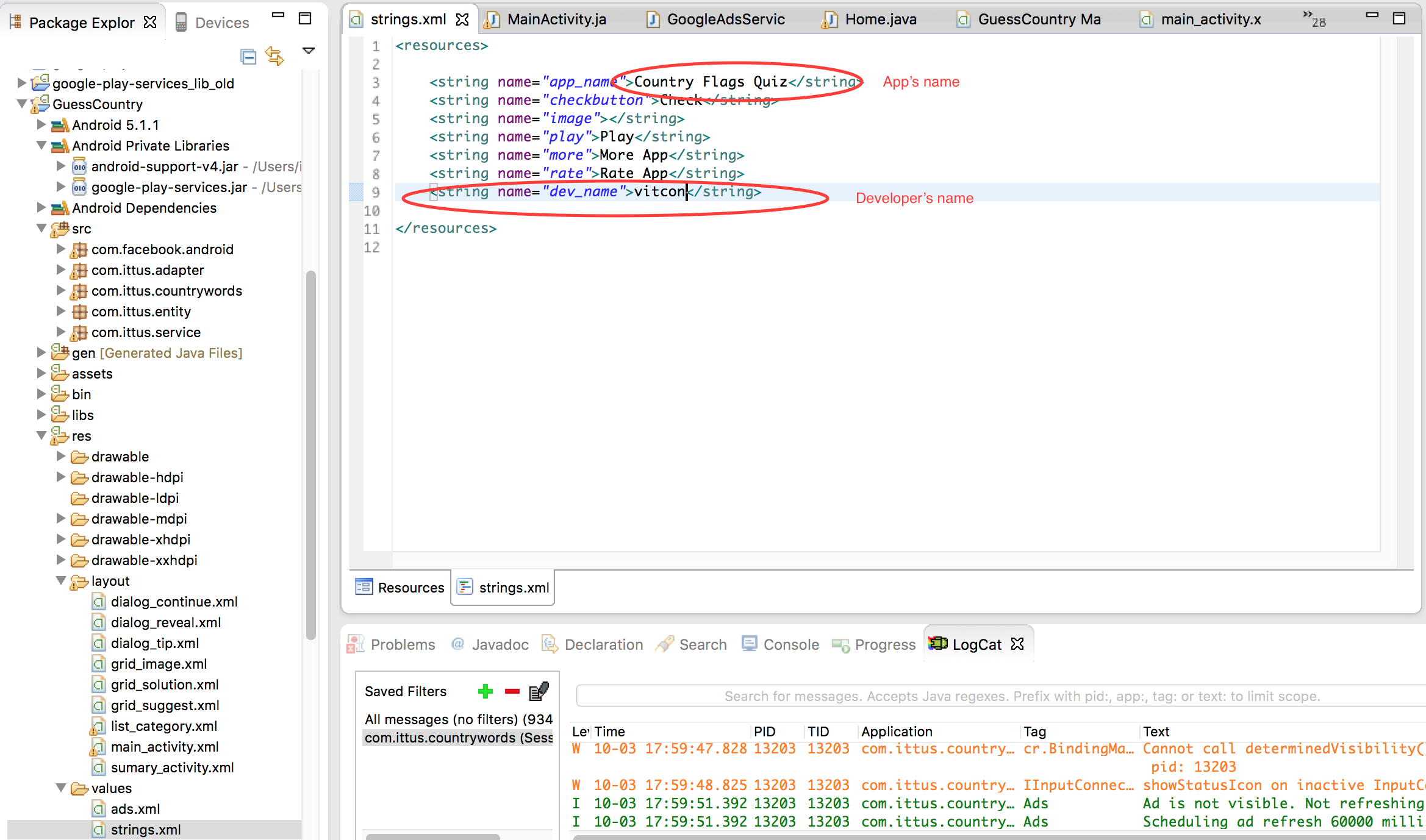Open Package Explorer view menu triangle
1426x840 pixels.
pyautogui.click(x=309, y=51)
